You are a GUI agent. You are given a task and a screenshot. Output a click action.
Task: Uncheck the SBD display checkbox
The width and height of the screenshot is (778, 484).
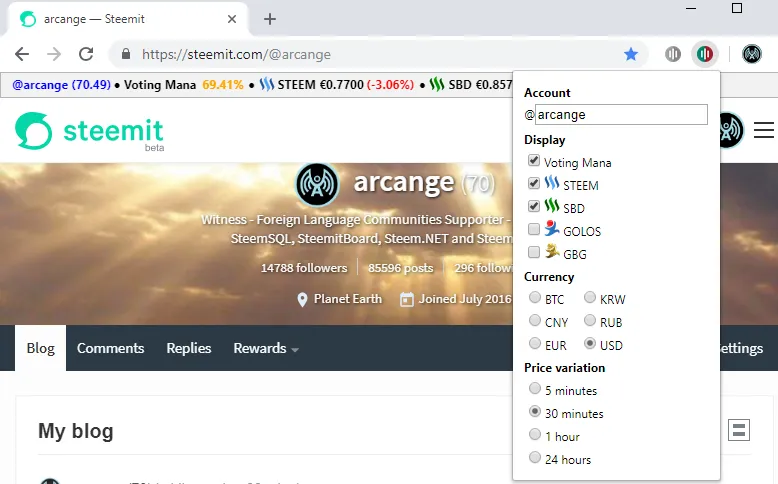tap(534, 206)
